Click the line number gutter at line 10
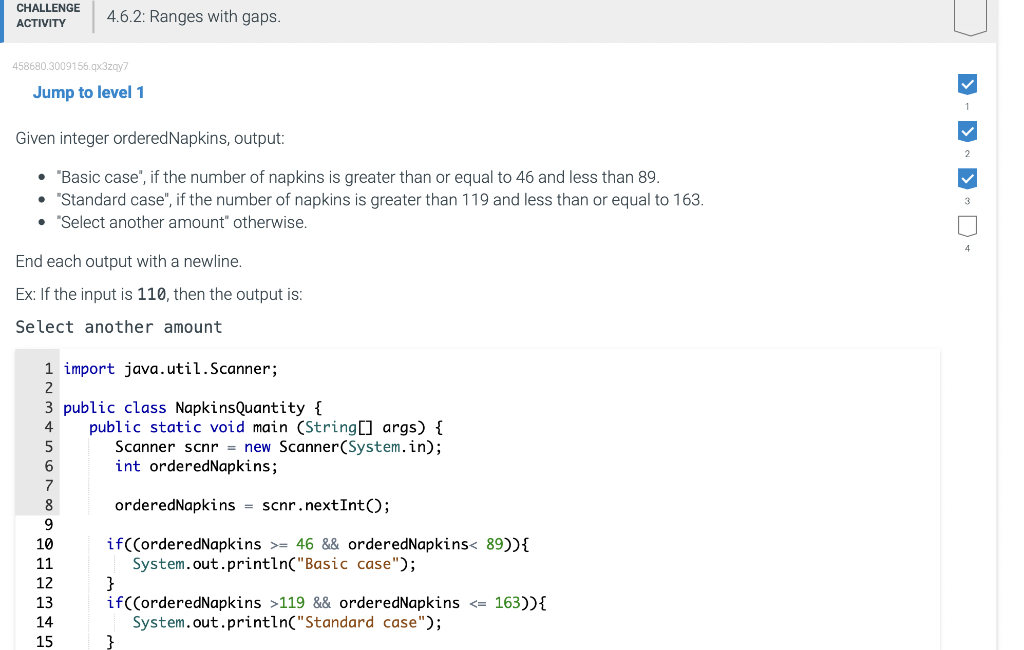The image size is (1024, 650). 44,544
